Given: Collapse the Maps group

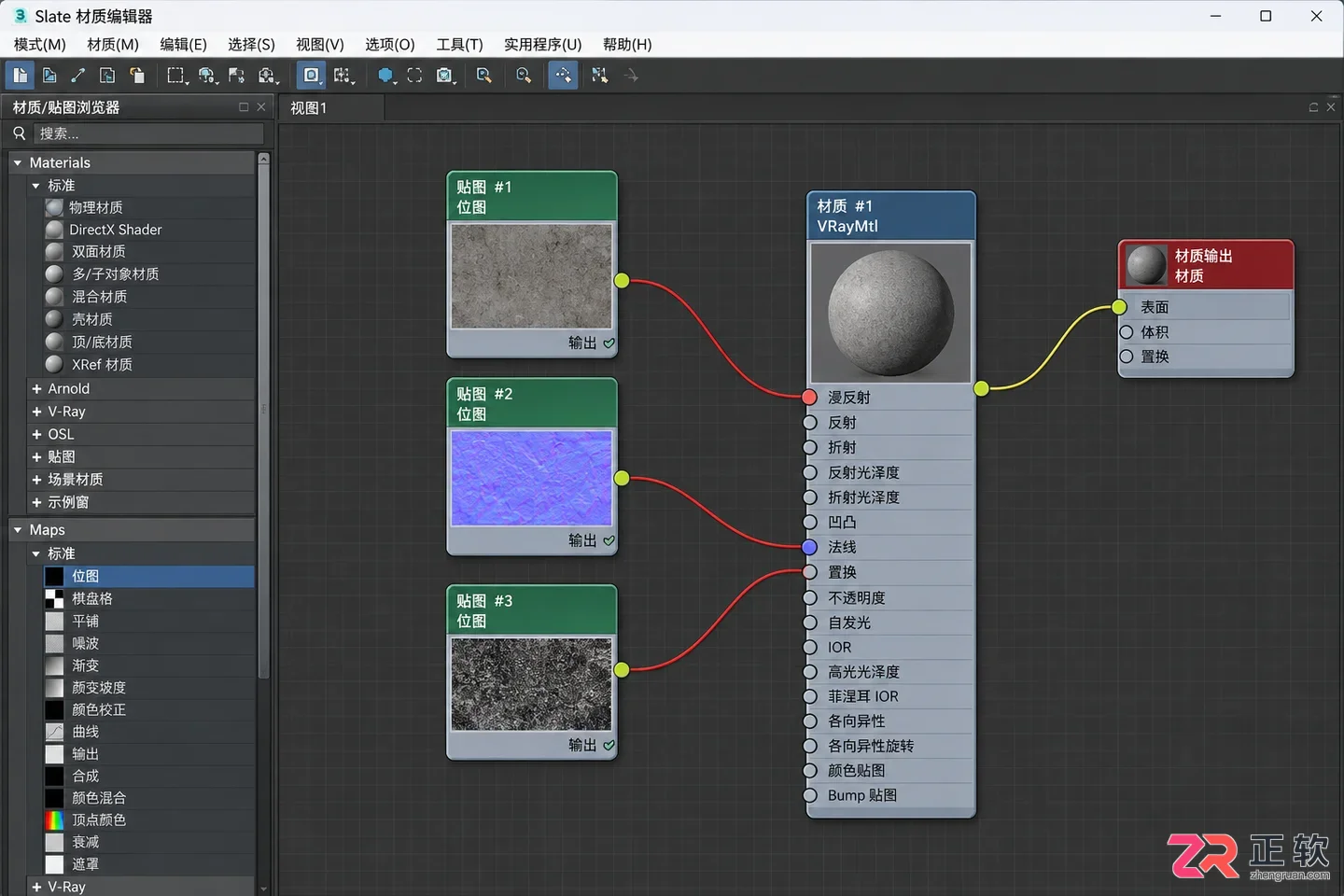Looking at the screenshot, I should pos(18,530).
